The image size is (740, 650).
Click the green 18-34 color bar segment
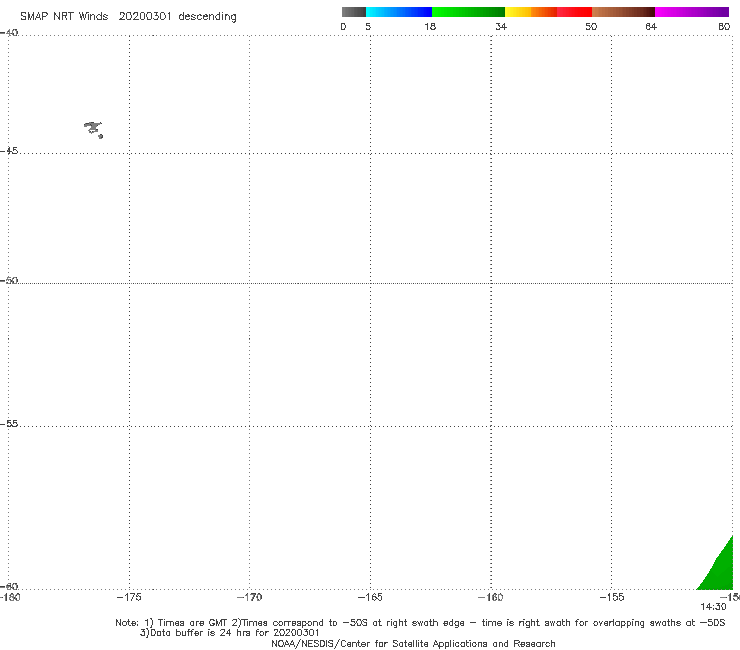pyautogui.click(x=468, y=12)
